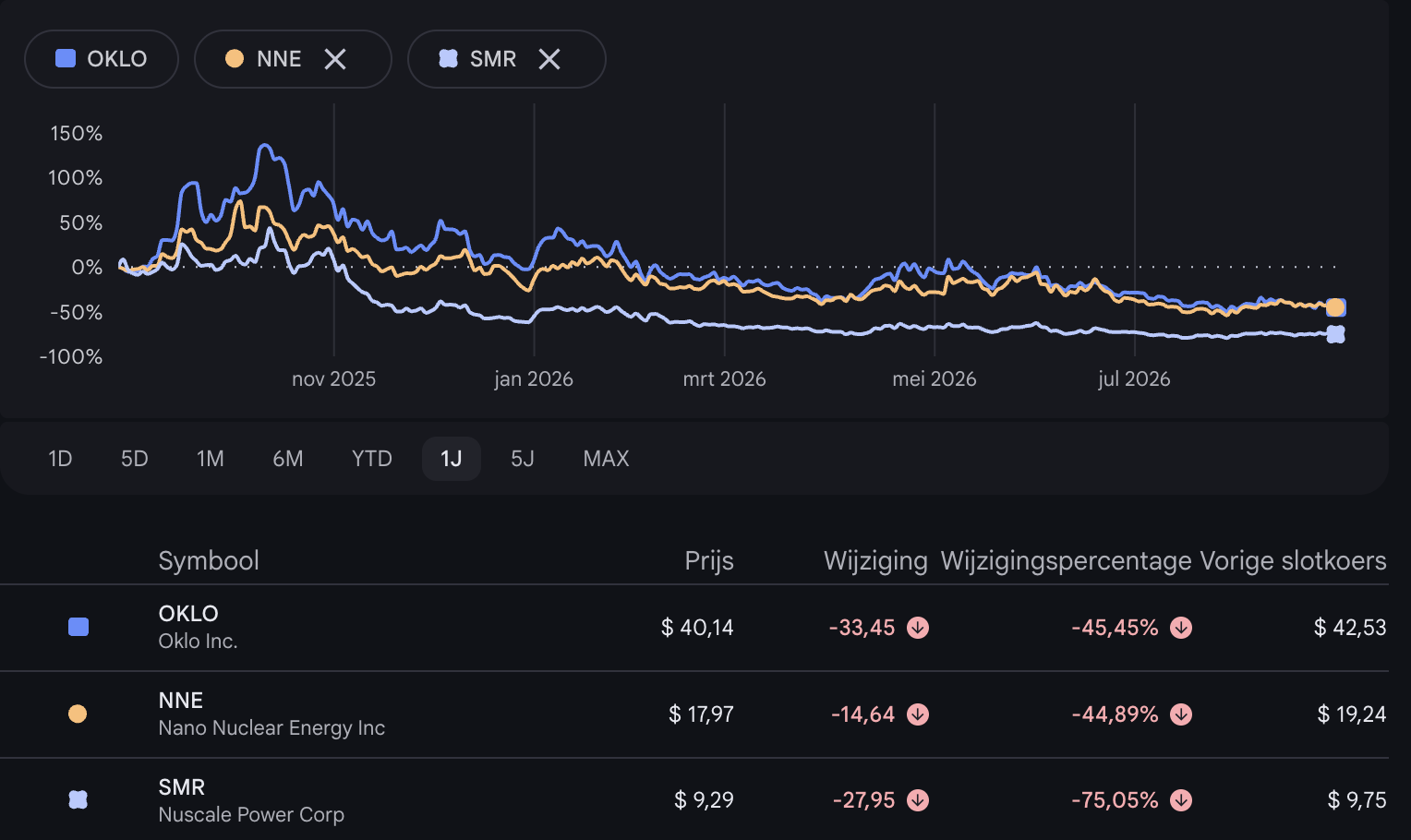Click the down arrow beside -14,64
1411x840 pixels.
pos(918,714)
